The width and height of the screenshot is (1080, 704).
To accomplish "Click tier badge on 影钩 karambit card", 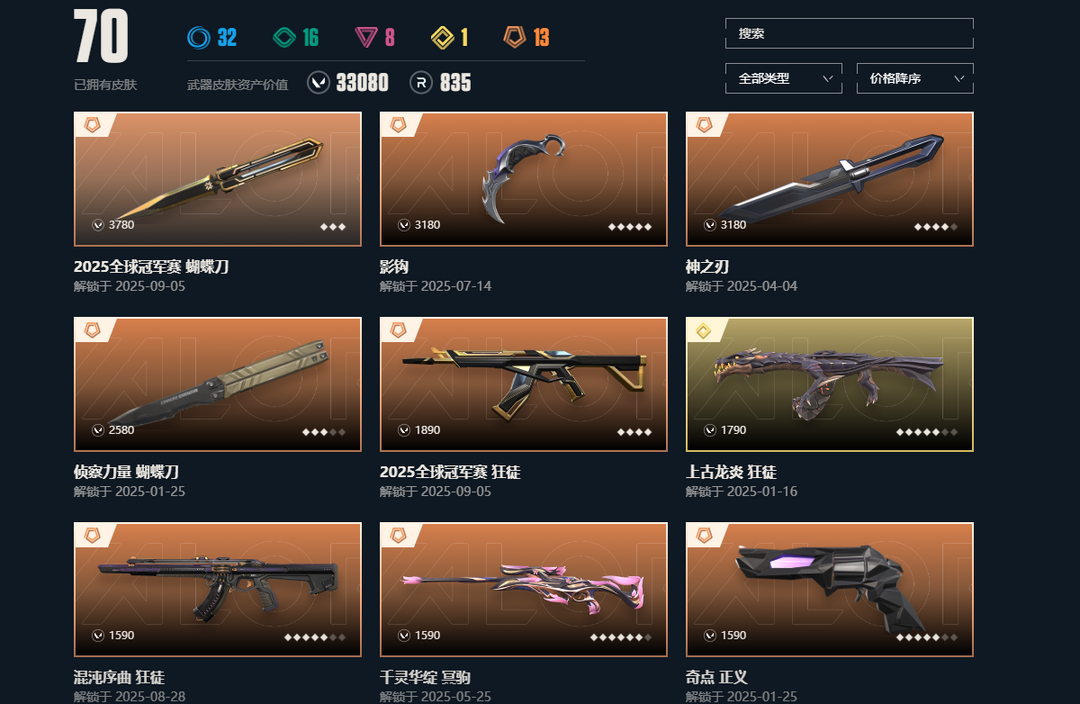I will coord(398,125).
